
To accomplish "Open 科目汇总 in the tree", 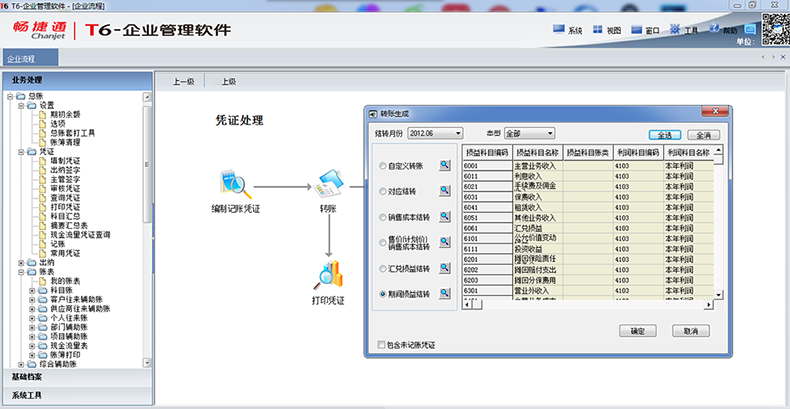I will (x=65, y=216).
